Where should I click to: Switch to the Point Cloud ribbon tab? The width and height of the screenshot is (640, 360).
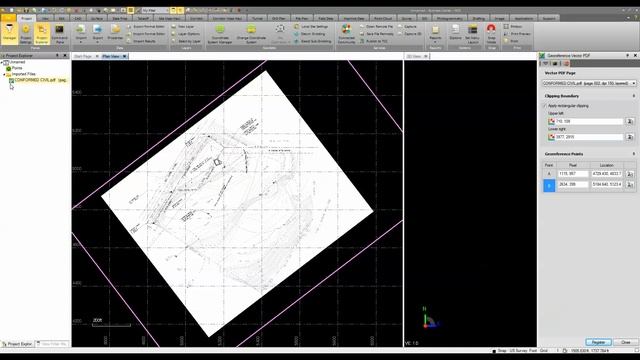(383, 18)
